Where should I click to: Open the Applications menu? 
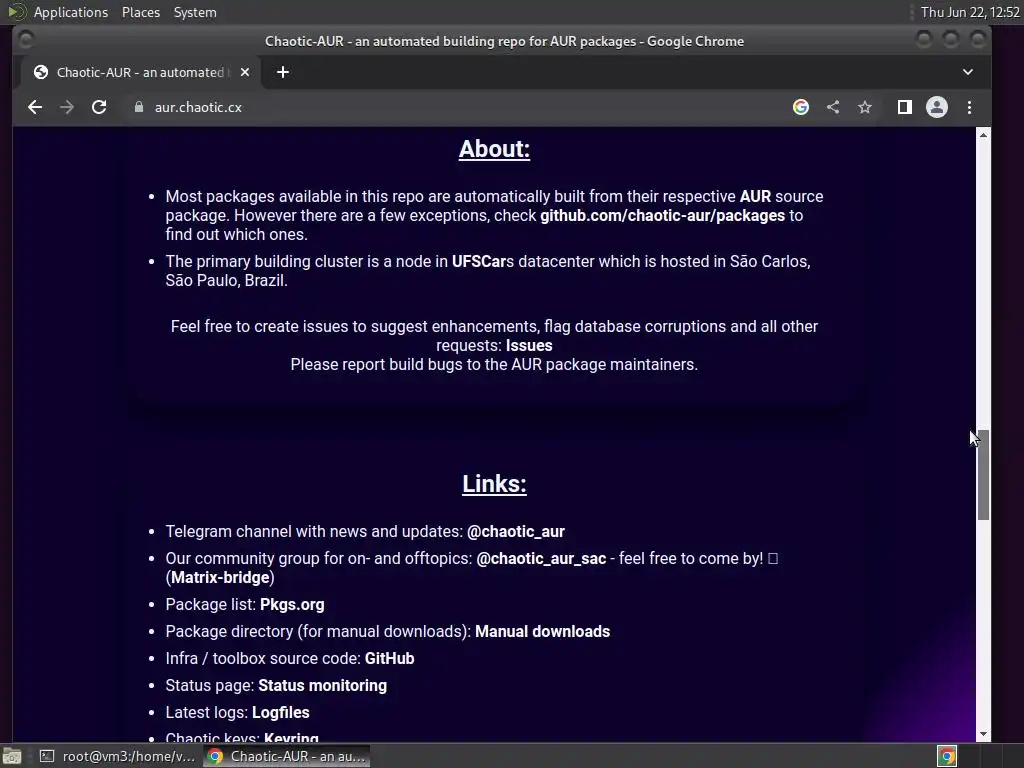[x=71, y=12]
